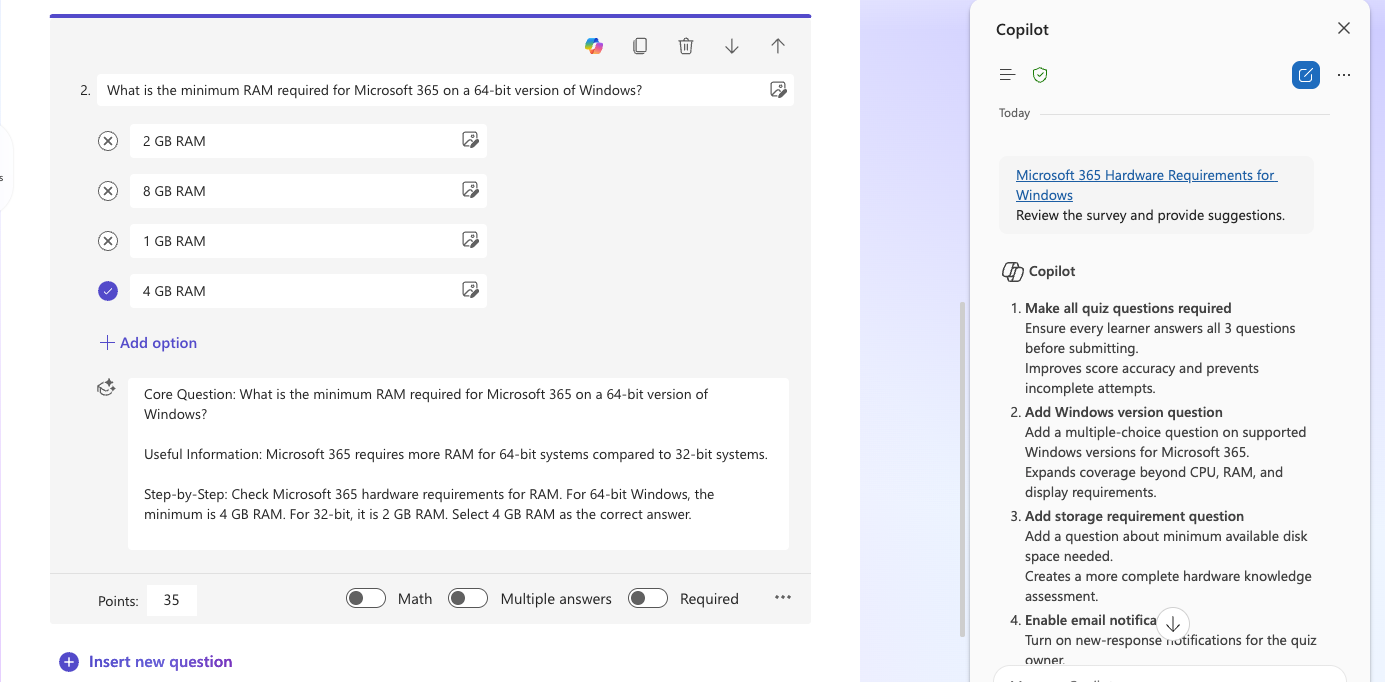
Task: Edit the 8 GB RAM option field
Action: [308, 191]
